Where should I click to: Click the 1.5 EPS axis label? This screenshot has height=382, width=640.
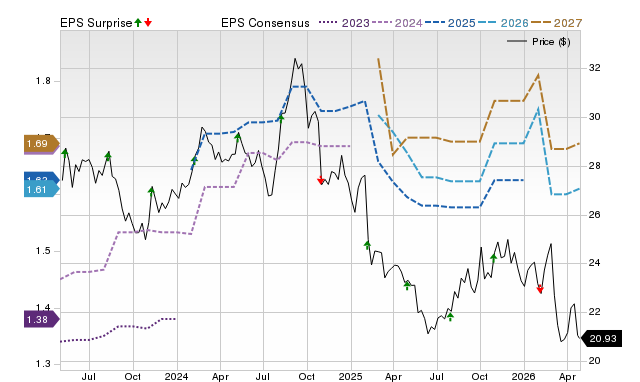(x=43, y=251)
